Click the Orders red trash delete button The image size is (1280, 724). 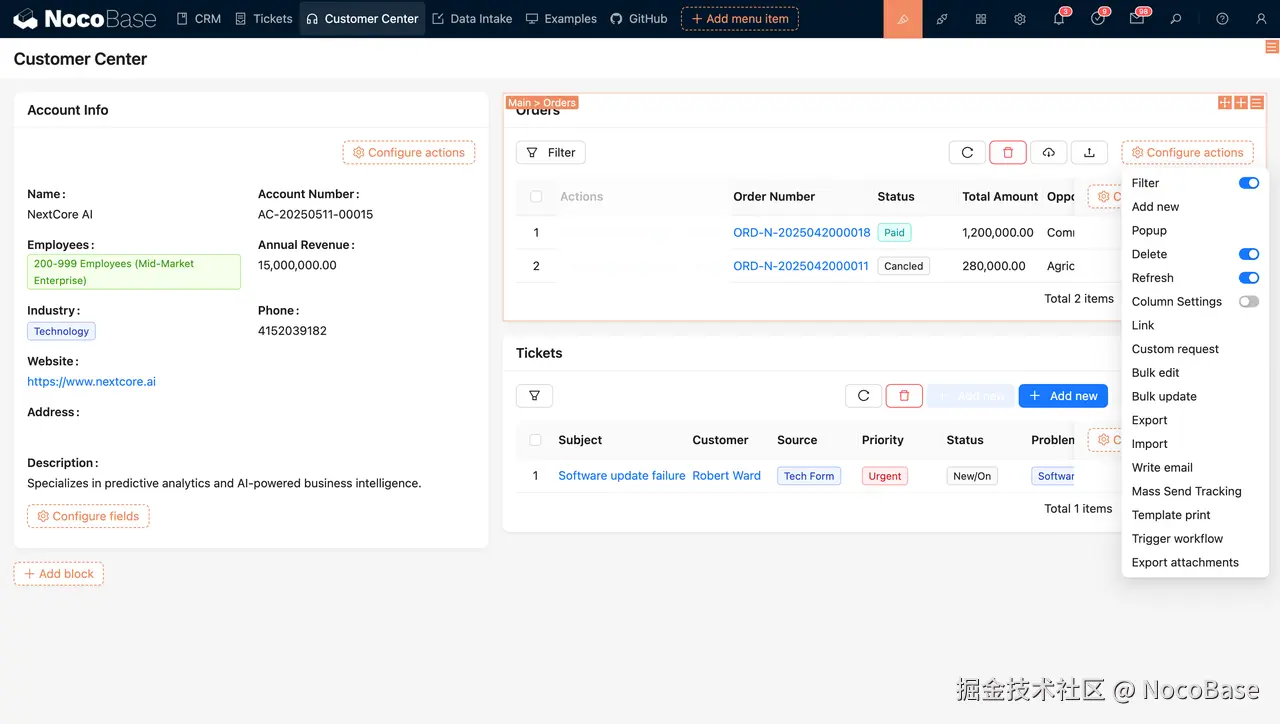pyautogui.click(x=1008, y=152)
